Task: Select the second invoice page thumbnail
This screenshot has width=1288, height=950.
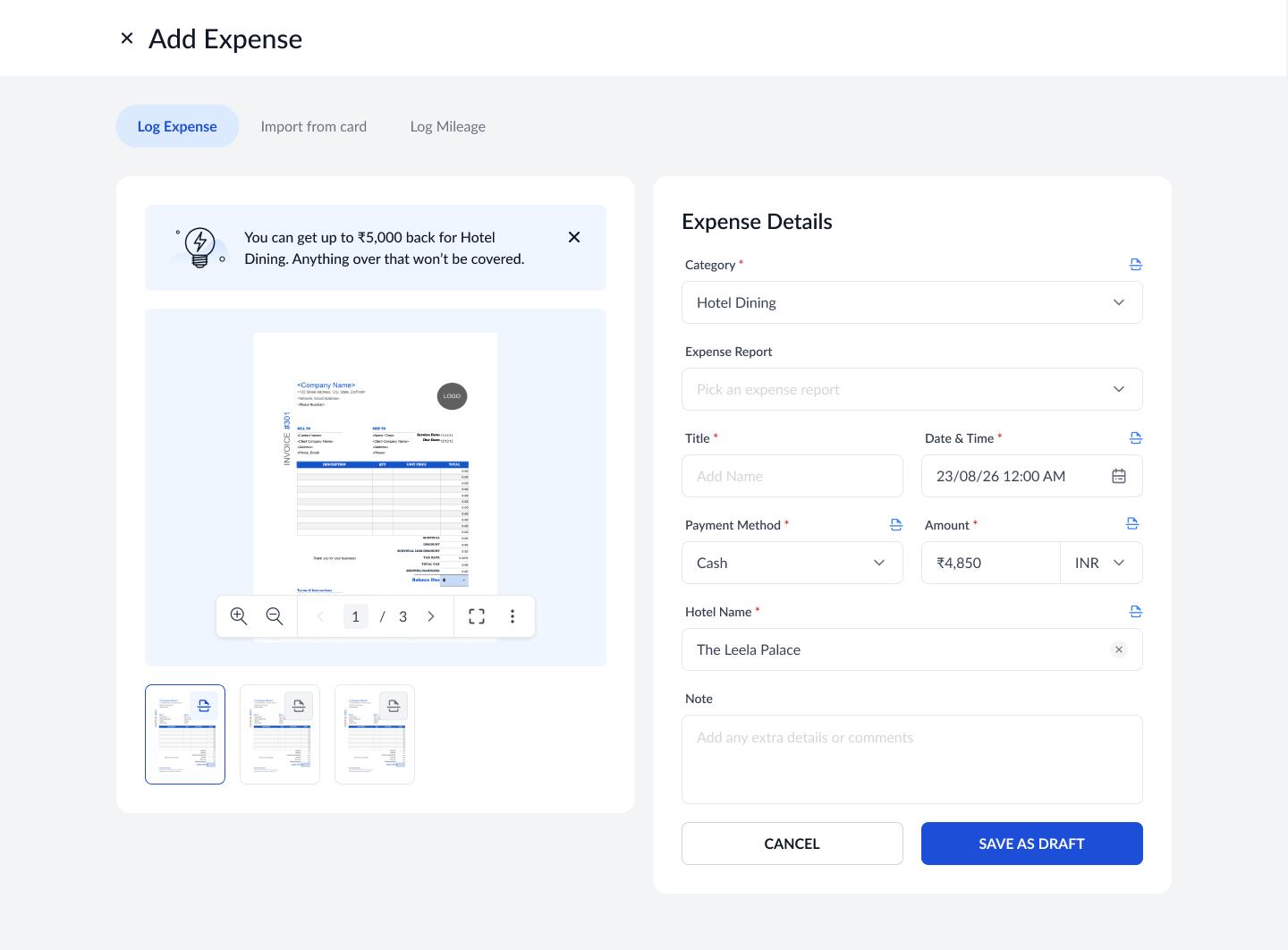Action: (x=280, y=734)
